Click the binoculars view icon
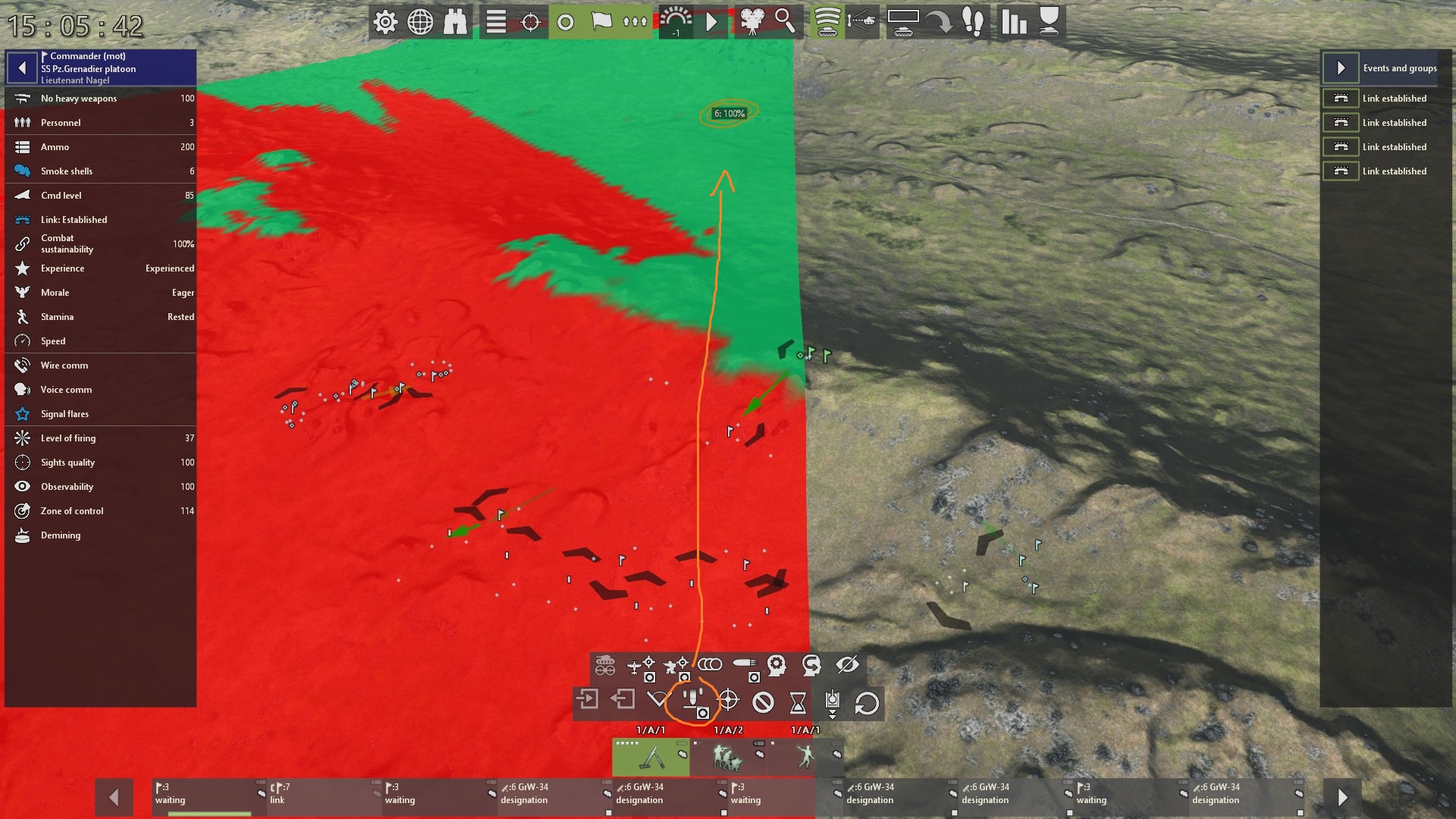Image resolution: width=1456 pixels, height=819 pixels. [455, 22]
